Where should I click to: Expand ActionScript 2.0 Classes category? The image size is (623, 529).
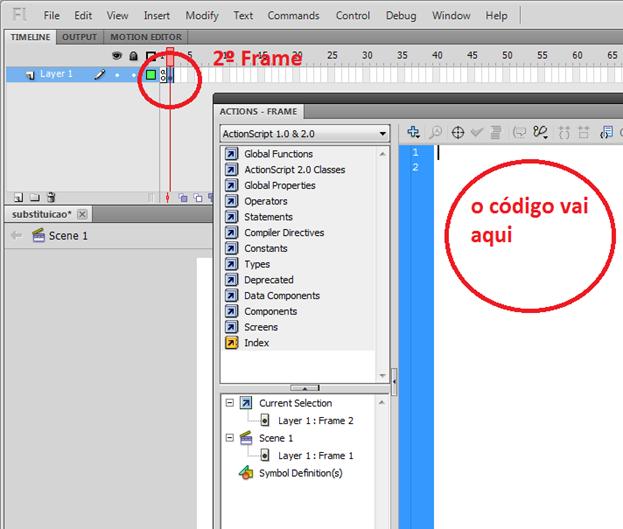click(x=285, y=170)
